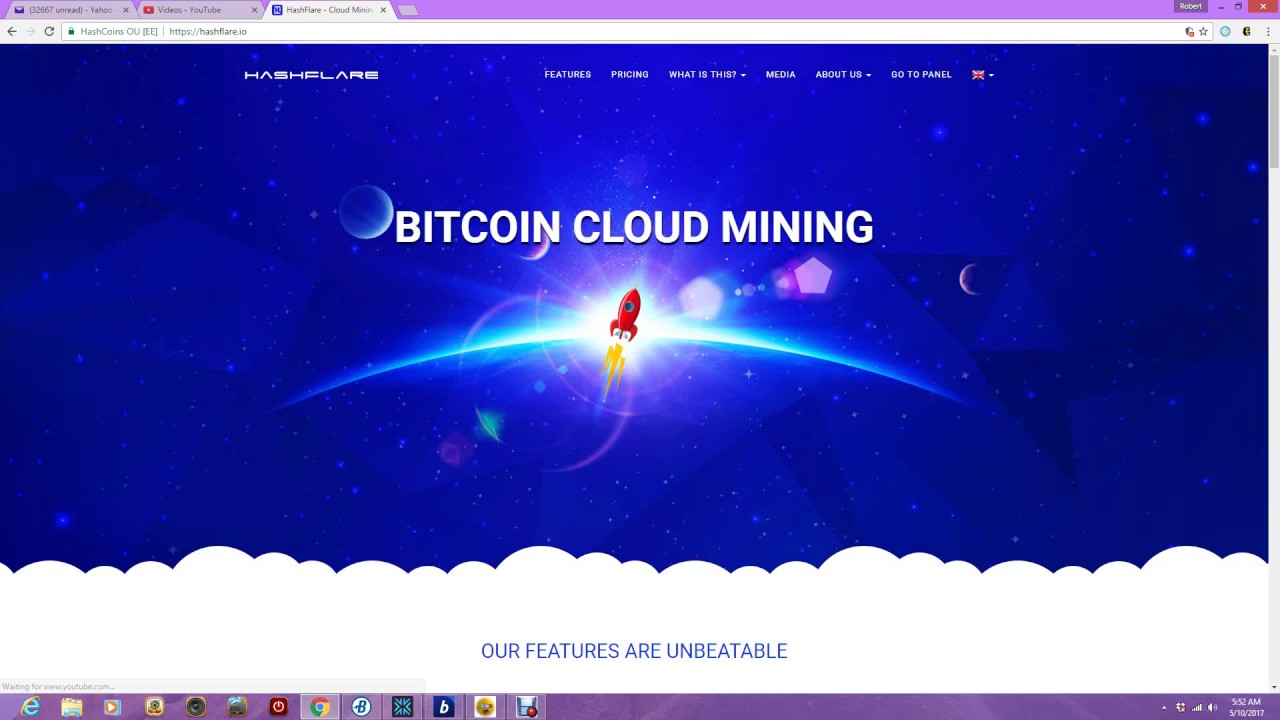The height and width of the screenshot is (720, 1280).
Task: Close the HashFlare tab
Action: coord(383,10)
